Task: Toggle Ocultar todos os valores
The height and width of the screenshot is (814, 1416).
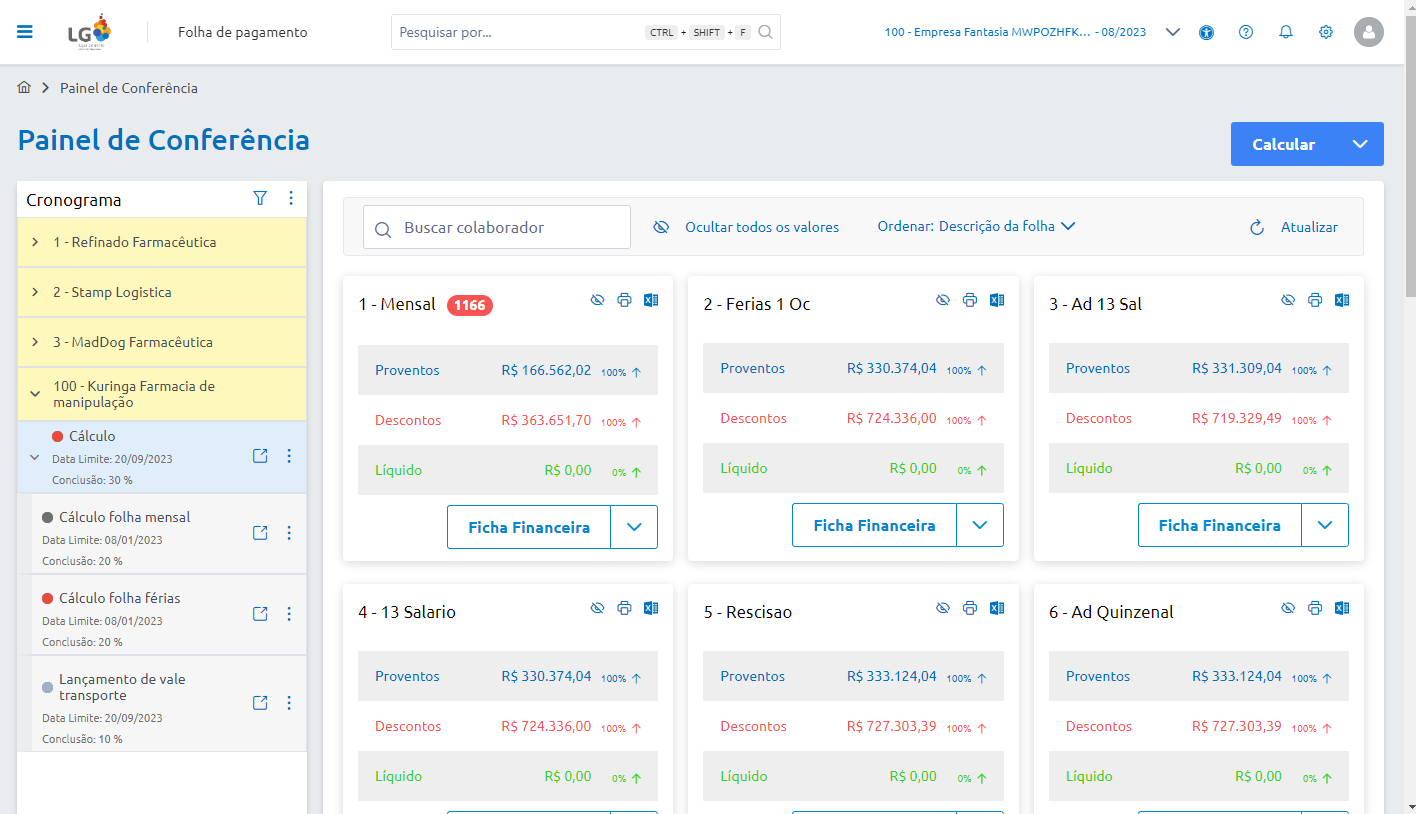Action: (746, 227)
